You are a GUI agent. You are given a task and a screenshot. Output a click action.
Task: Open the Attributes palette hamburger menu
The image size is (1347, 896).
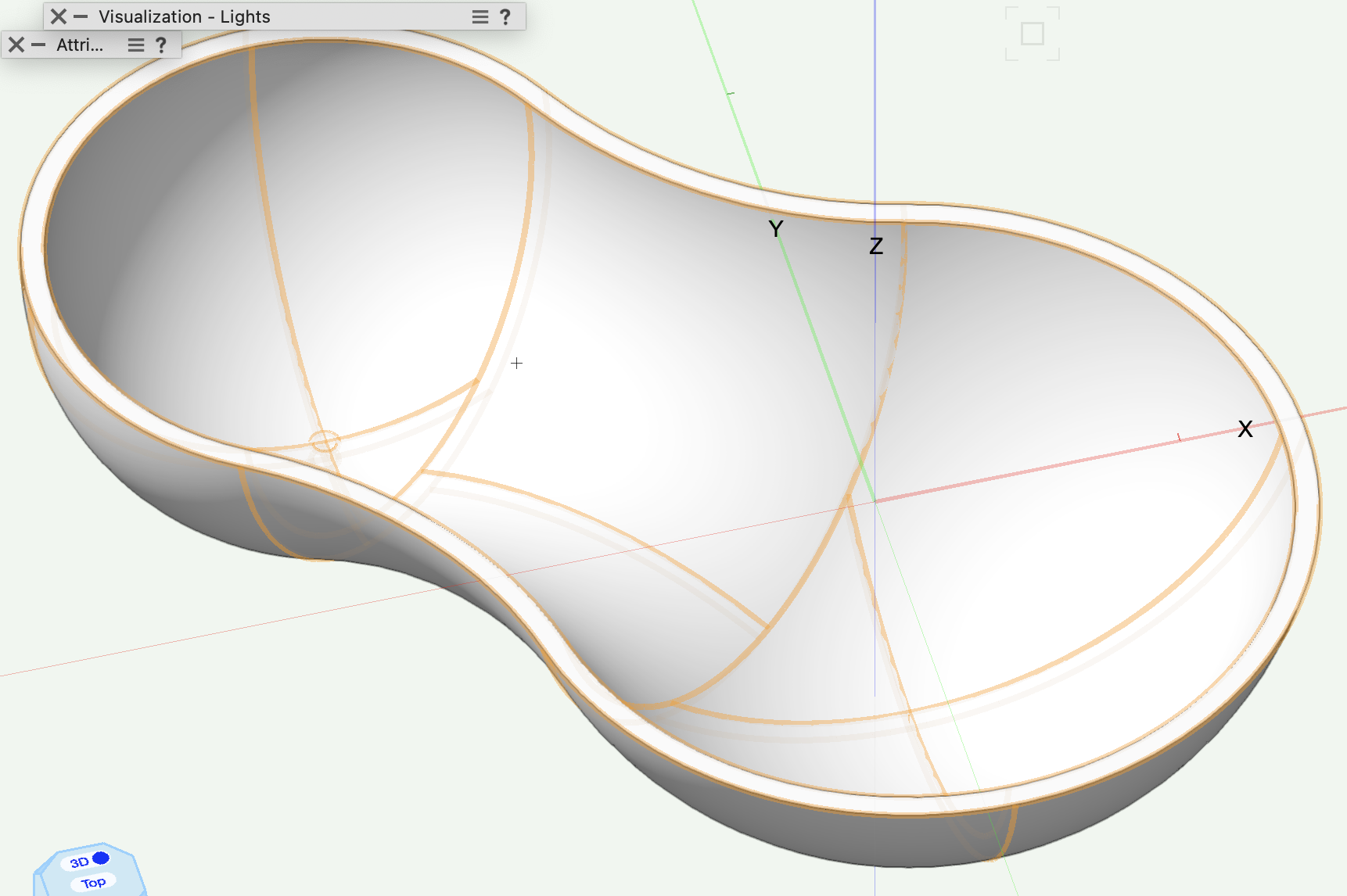point(136,45)
